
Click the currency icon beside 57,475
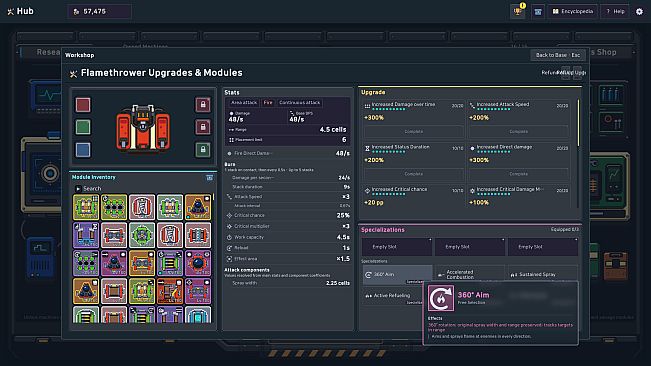coord(76,12)
